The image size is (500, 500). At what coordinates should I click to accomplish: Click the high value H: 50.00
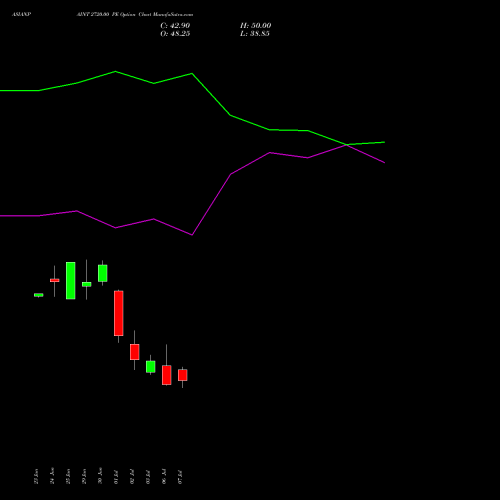(255, 26)
